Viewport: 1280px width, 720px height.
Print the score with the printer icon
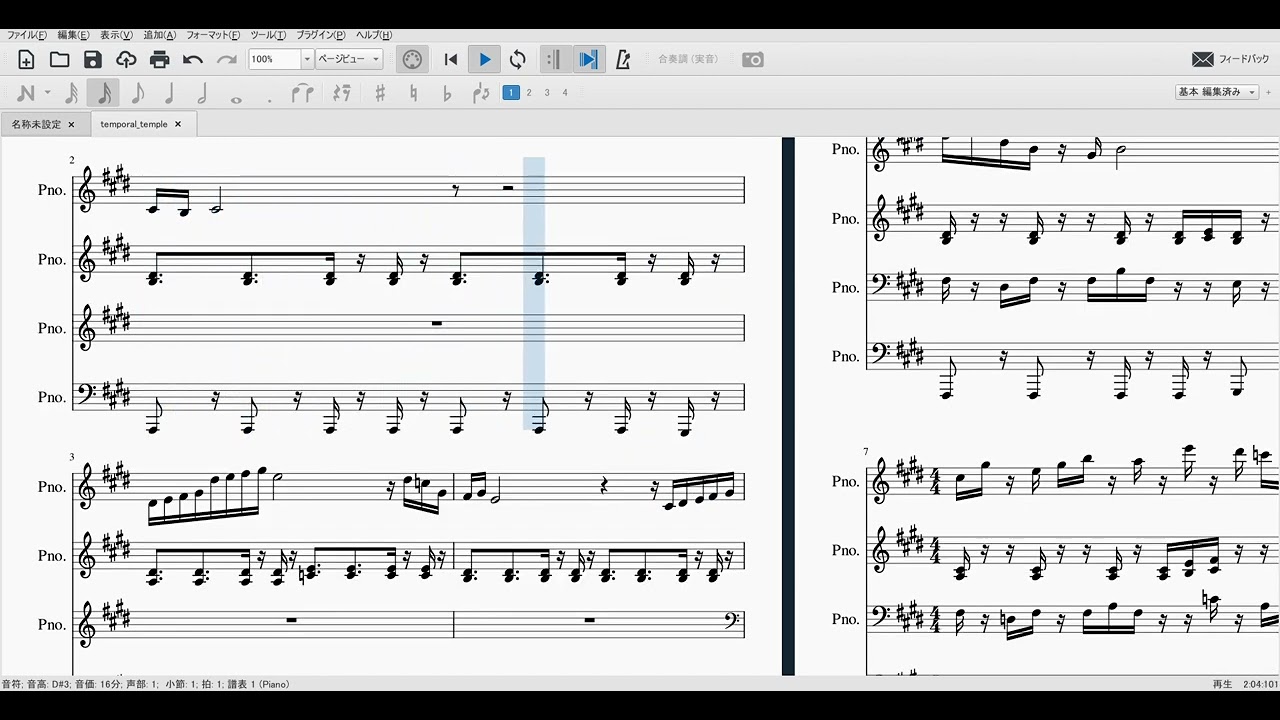[x=159, y=60]
